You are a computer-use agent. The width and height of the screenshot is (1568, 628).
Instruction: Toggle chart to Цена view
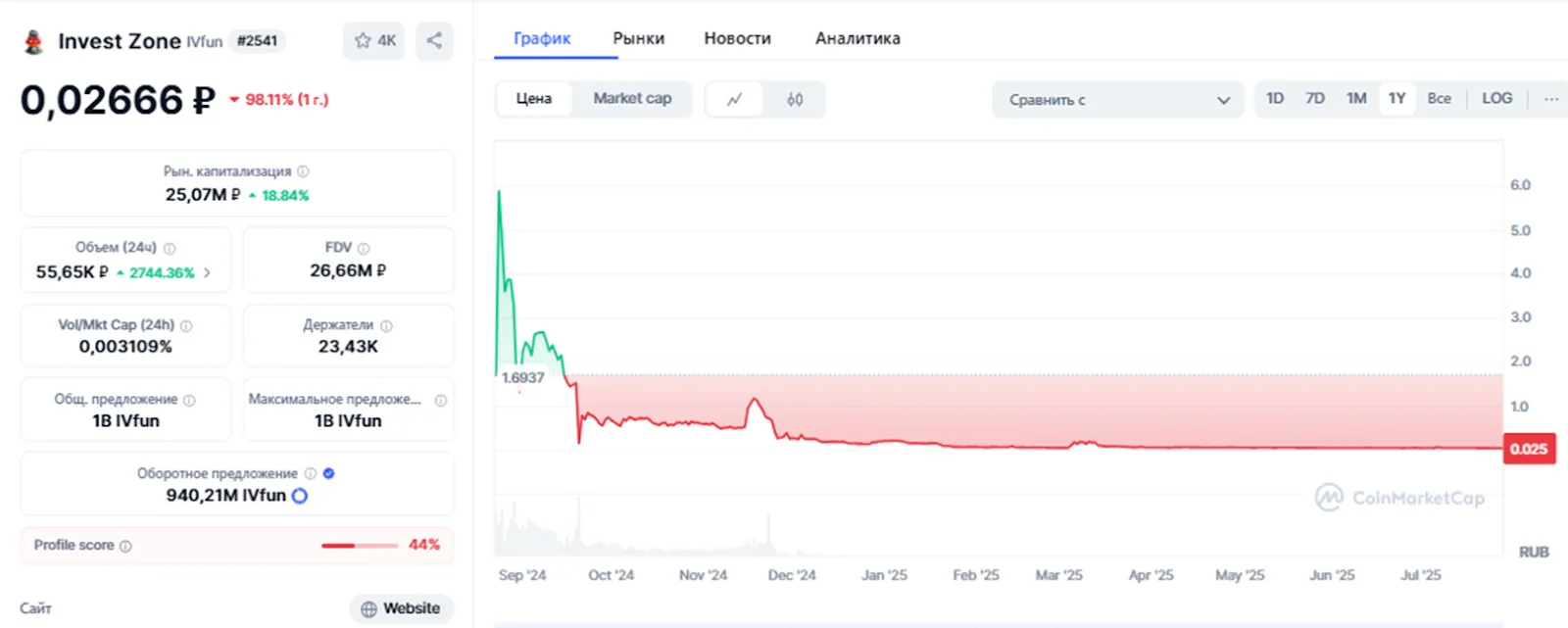coord(534,99)
